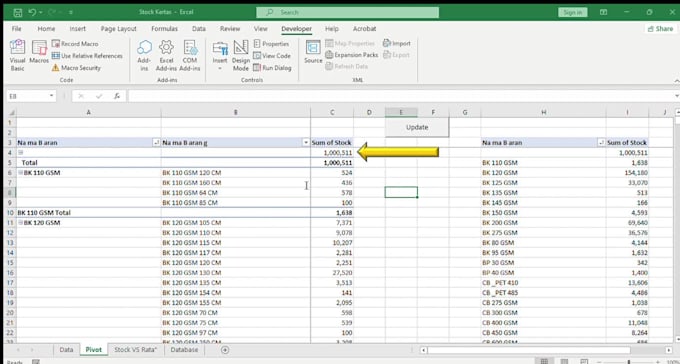
Task: Select cell BK 110 GSM Total
Action: pos(88,213)
